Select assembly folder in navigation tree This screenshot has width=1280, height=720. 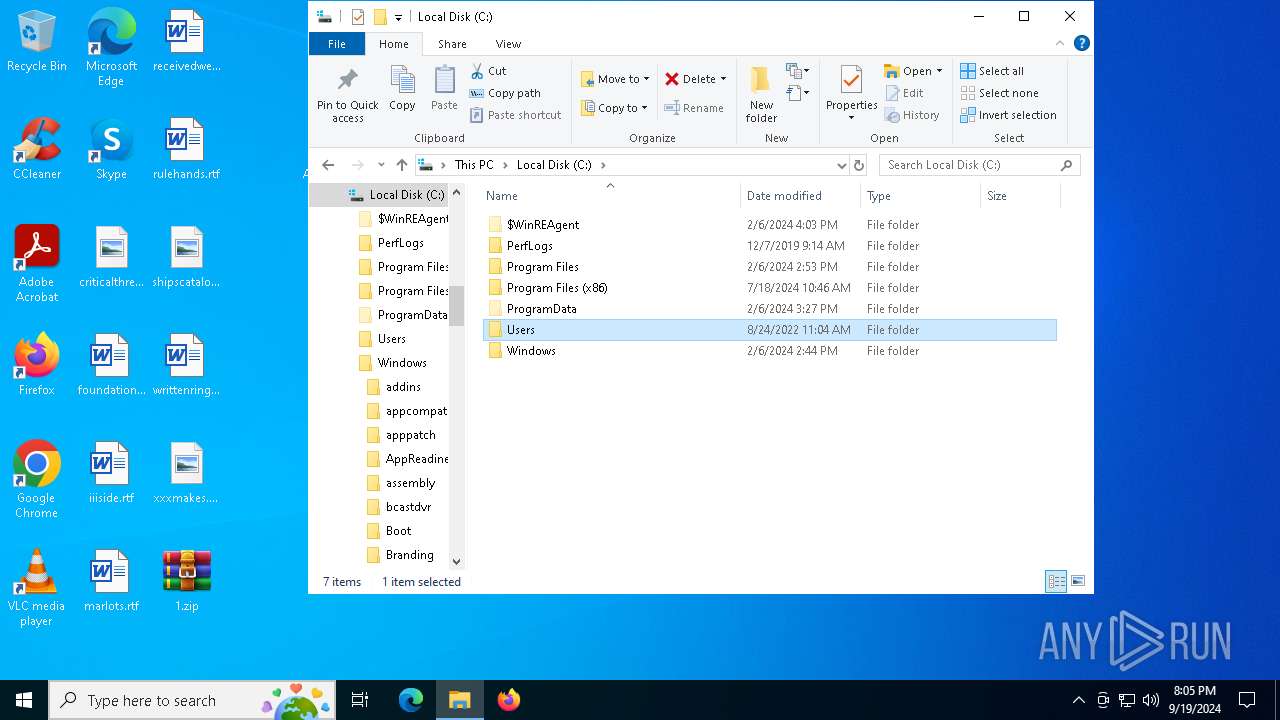(410, 483)
